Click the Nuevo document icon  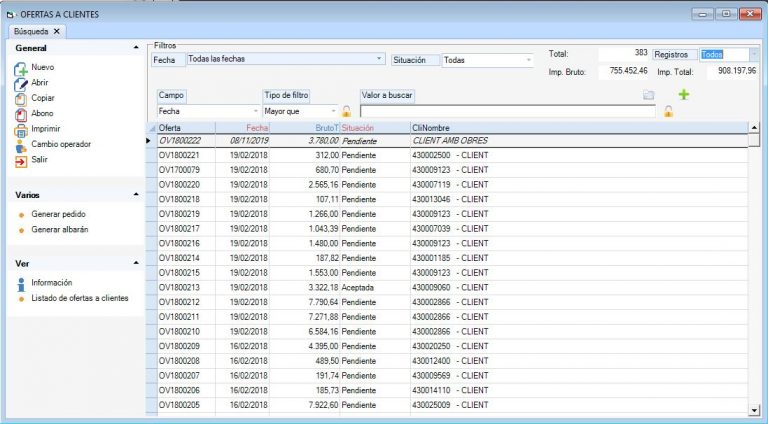(21, 69)
